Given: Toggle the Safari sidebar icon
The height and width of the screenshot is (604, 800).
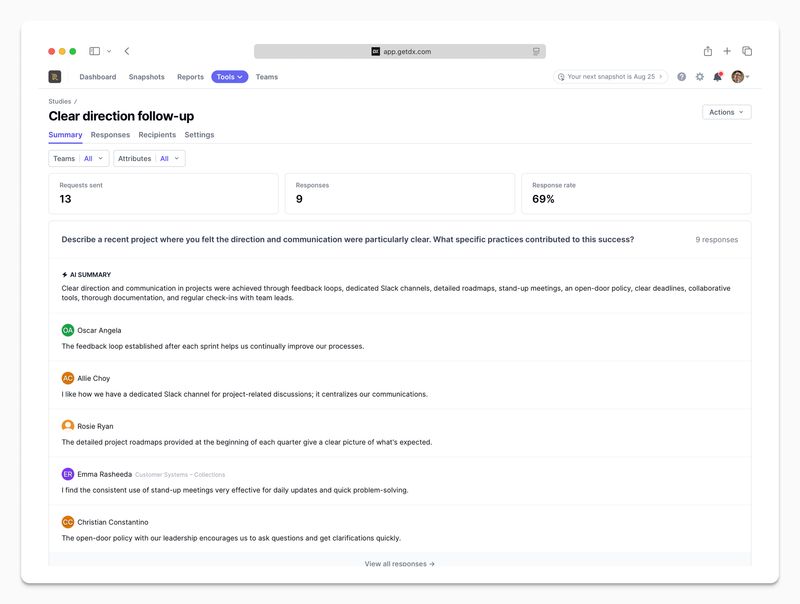Looking at the screenshot, I should click(94, 51).
